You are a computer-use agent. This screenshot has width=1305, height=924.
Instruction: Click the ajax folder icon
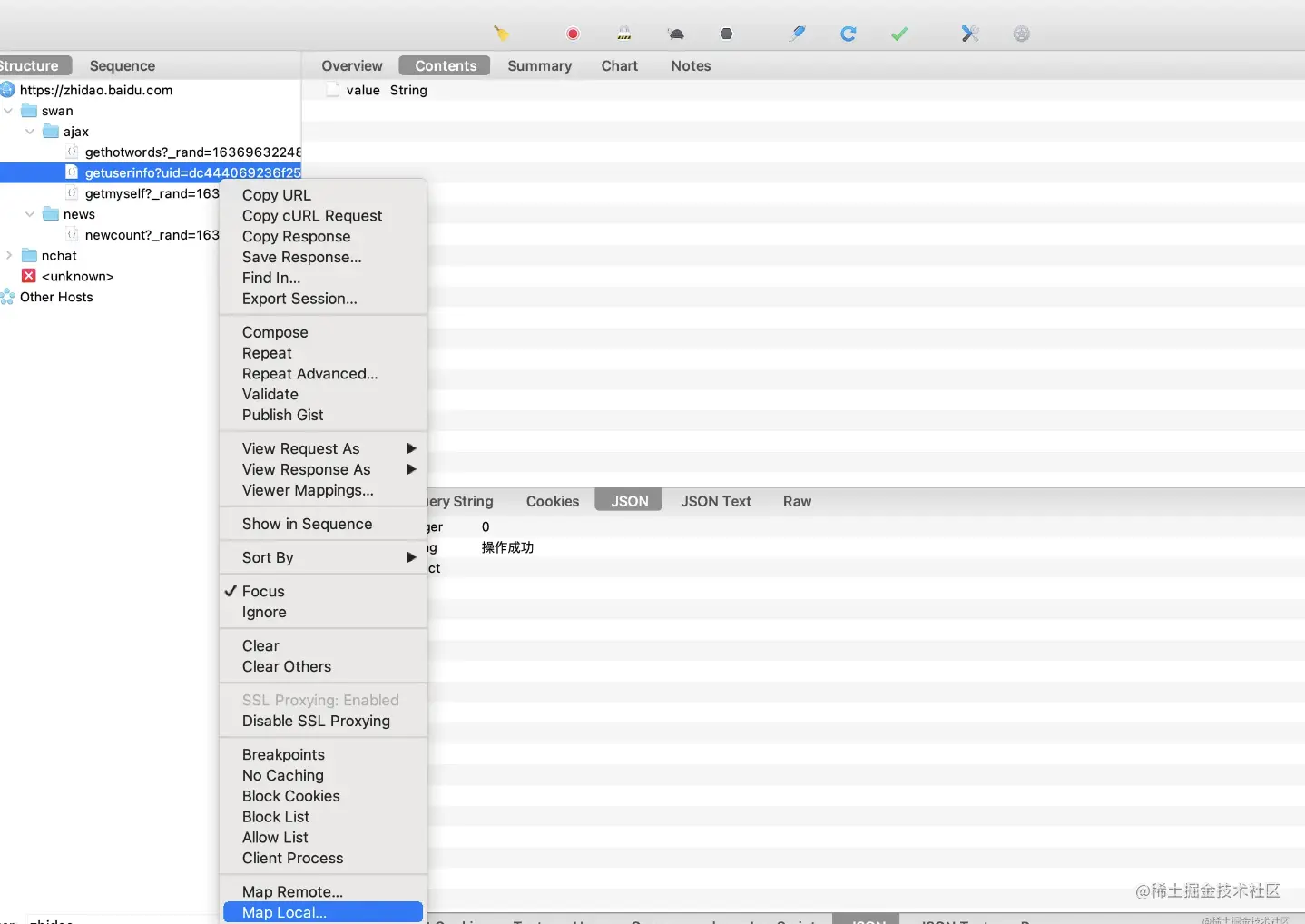click(x=51, y=132)
